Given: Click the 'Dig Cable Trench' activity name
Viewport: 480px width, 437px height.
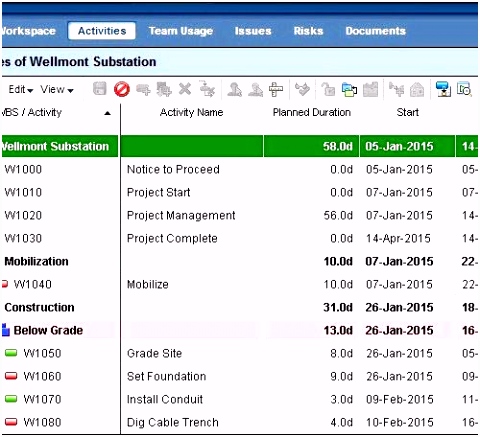Looking at the screenshot, I should tap(173, 422).
